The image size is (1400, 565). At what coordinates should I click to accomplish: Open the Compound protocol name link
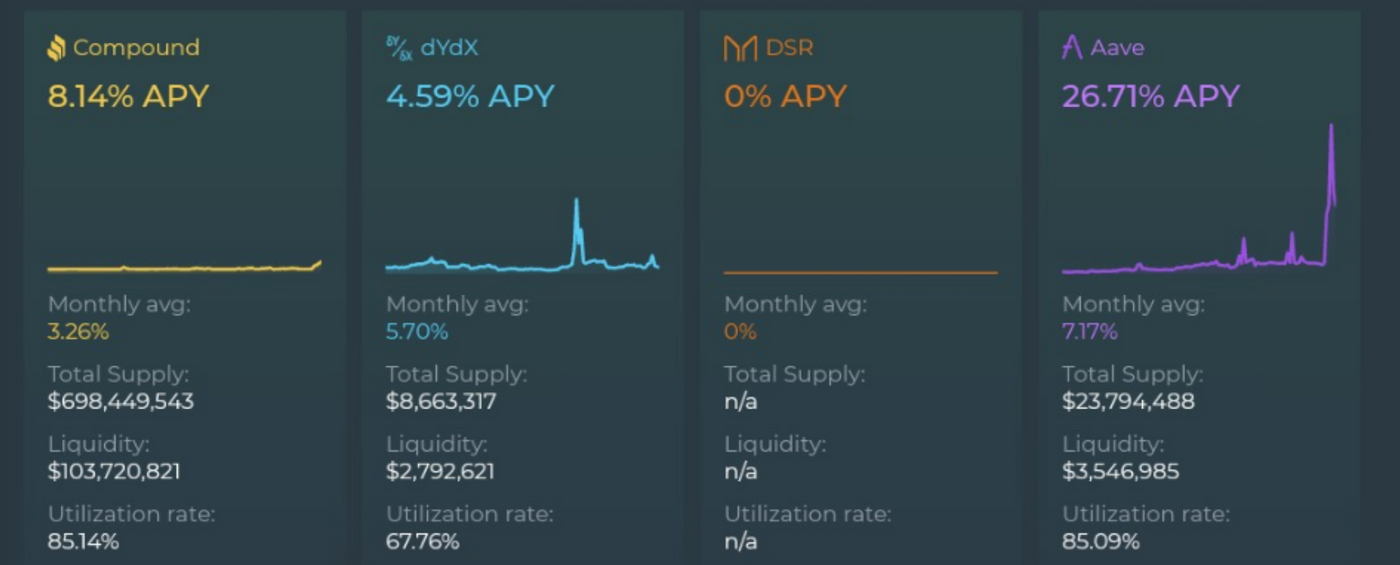tap(136, 48)
